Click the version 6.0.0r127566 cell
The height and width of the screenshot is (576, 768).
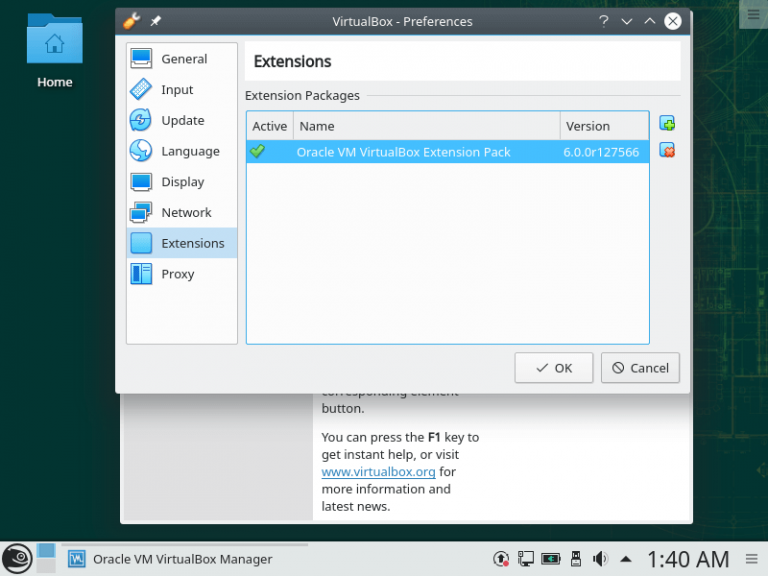pos(601,152)
